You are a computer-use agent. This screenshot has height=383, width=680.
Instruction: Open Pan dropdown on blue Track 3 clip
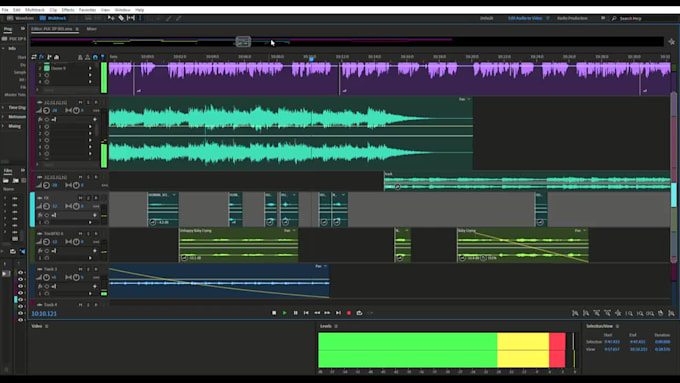point(321,266)
